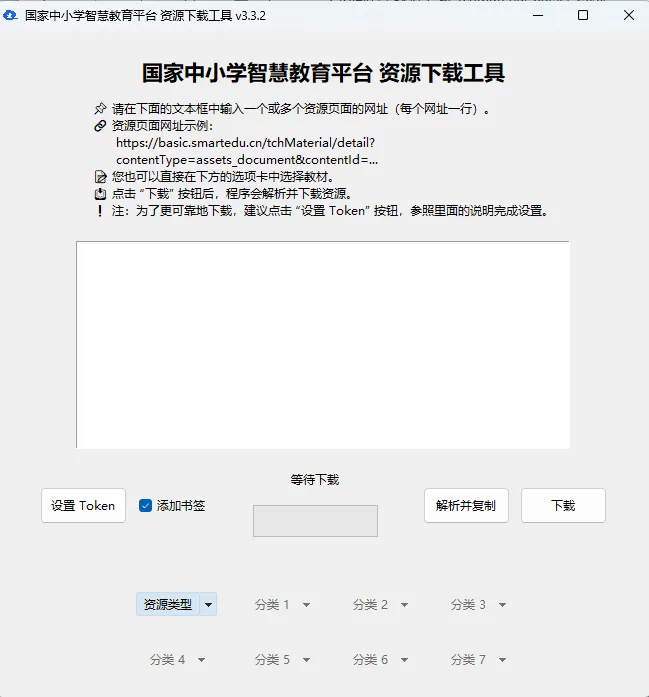Expand the 分类 1 dropdown
Image resolution: width=649 pixels, height=697 pixels.
pyautogui.click(x=282, y=605)
